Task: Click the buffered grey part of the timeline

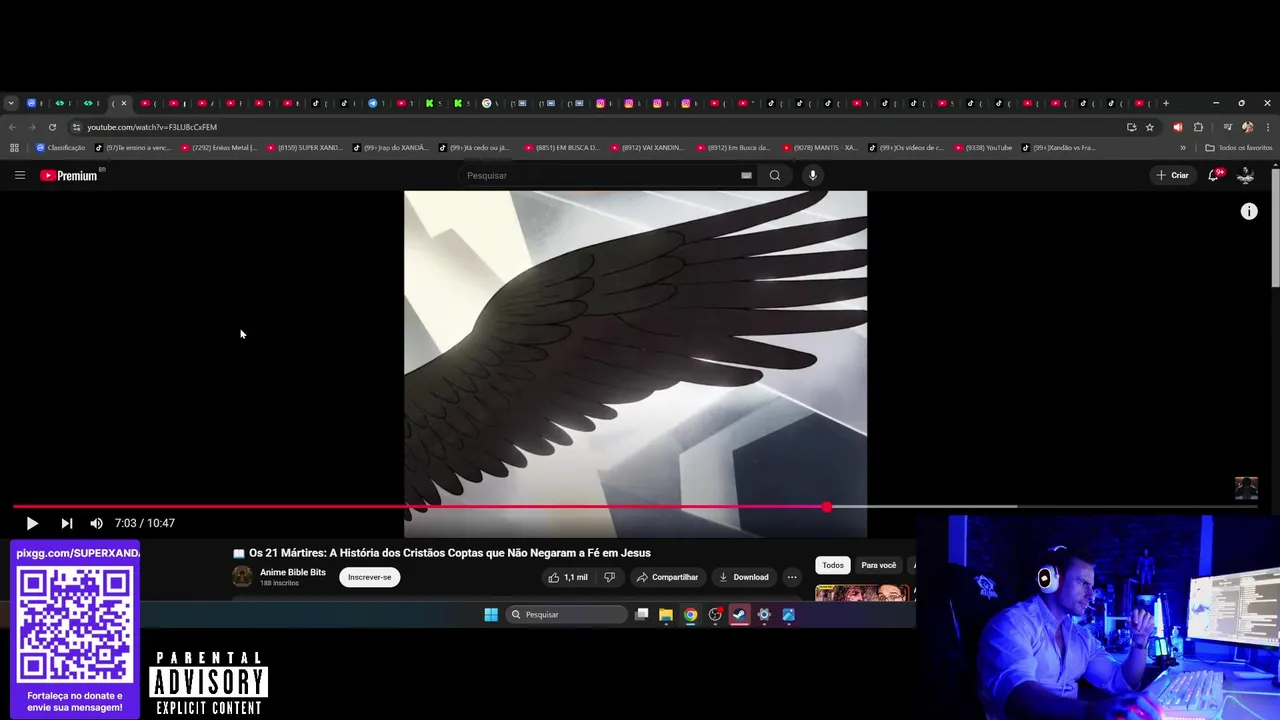Action: (924, 507)
